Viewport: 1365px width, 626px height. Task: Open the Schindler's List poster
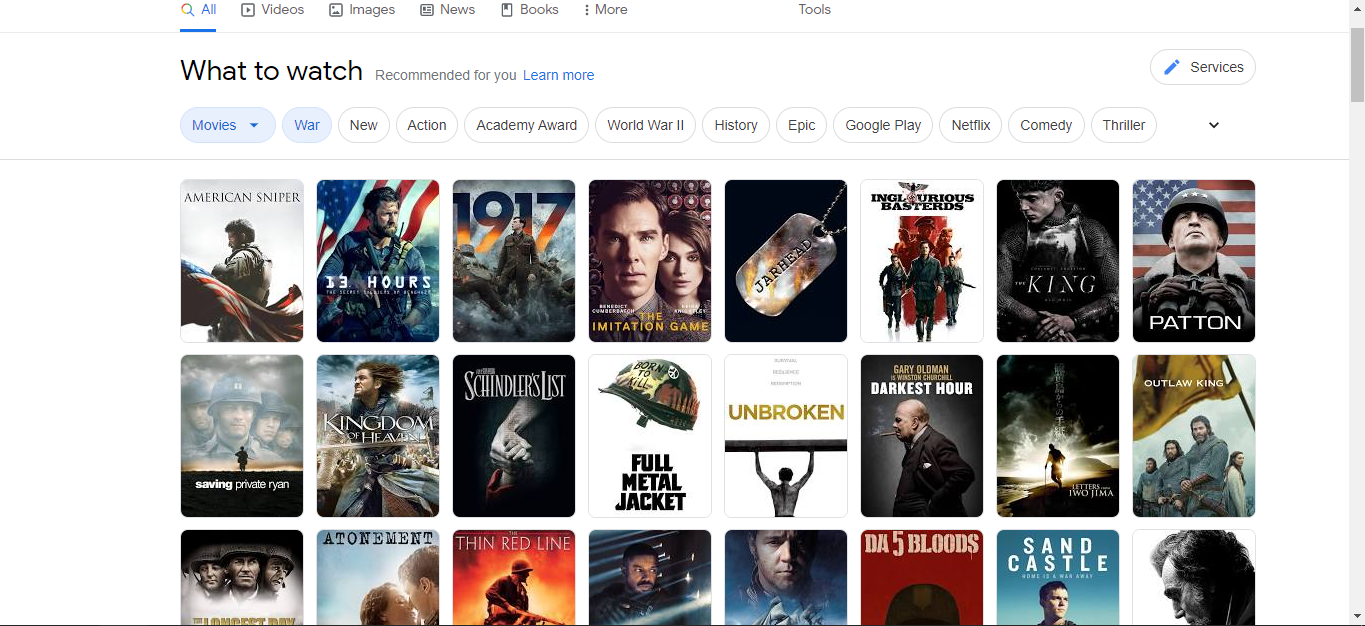coord(514,436)
